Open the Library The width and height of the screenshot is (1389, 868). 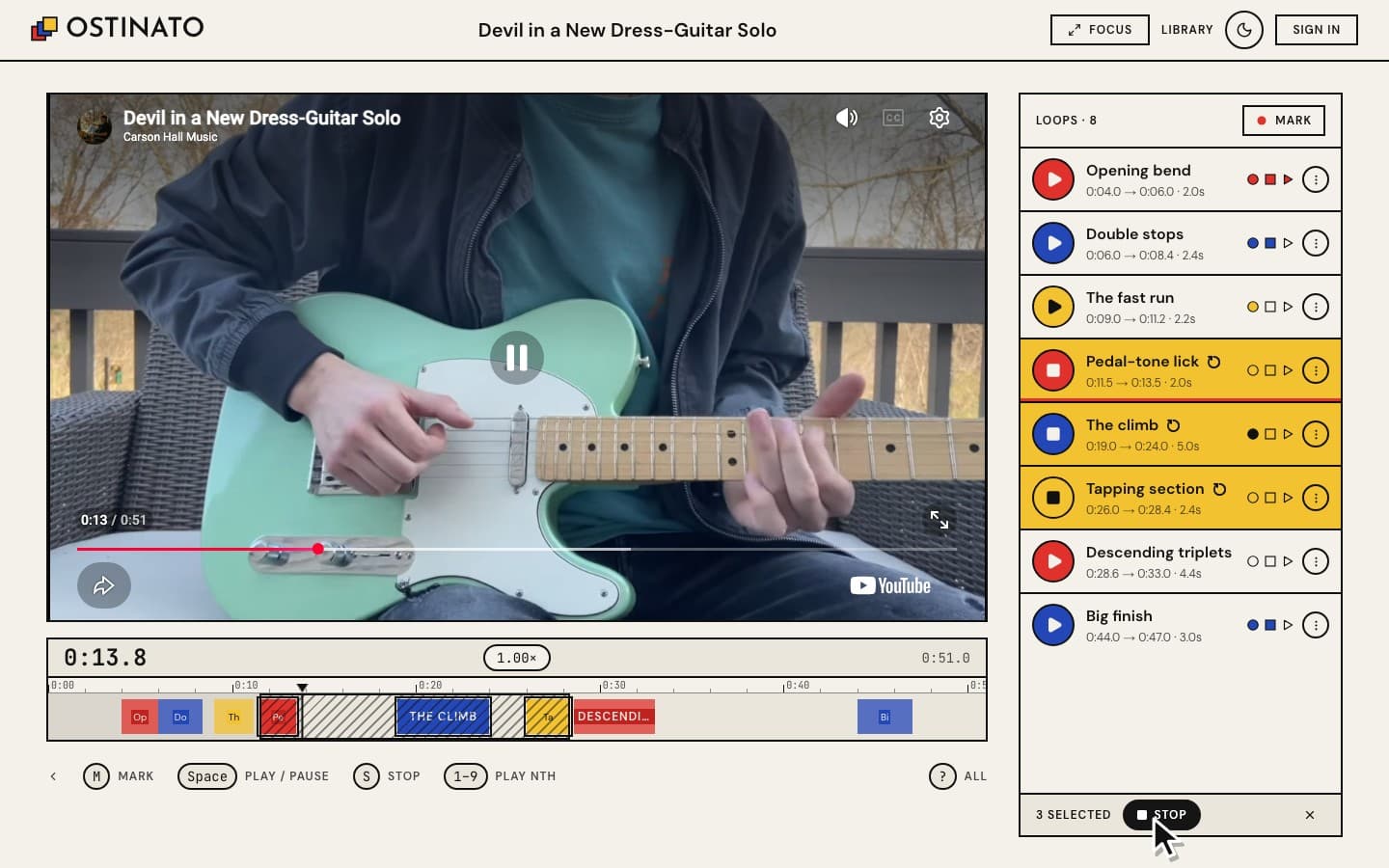pos(1187,30)
